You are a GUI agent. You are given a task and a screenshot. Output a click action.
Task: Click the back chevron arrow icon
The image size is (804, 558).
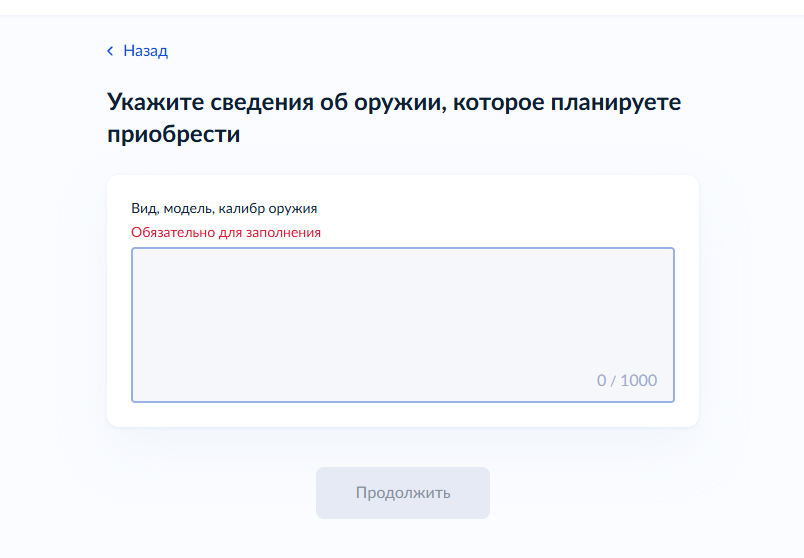110,51
